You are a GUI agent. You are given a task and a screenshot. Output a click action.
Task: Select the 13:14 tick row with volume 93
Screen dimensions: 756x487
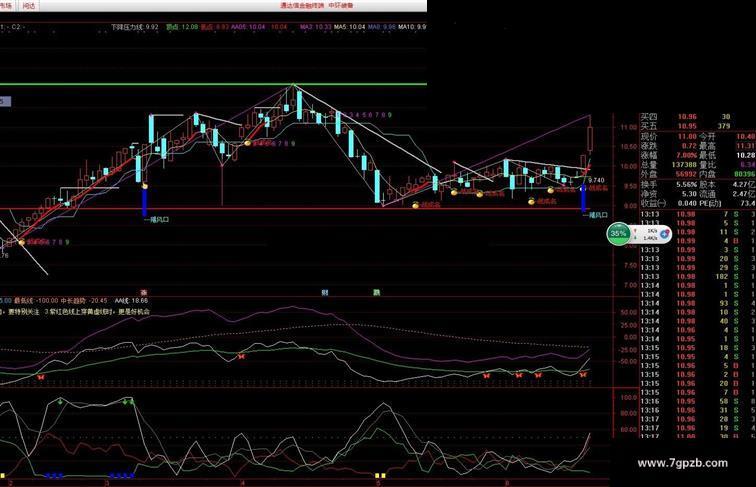(x=698, y=303)
